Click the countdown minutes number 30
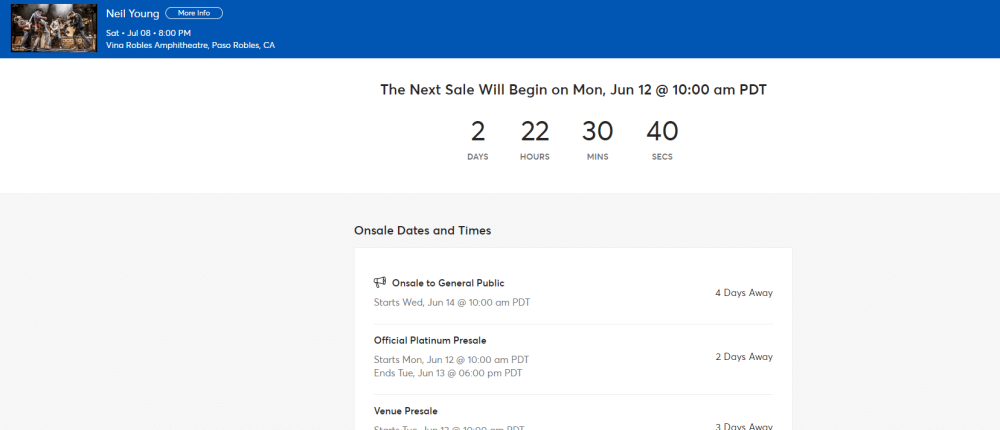This screenshot has width=1000, height=430. click(598, 131)
